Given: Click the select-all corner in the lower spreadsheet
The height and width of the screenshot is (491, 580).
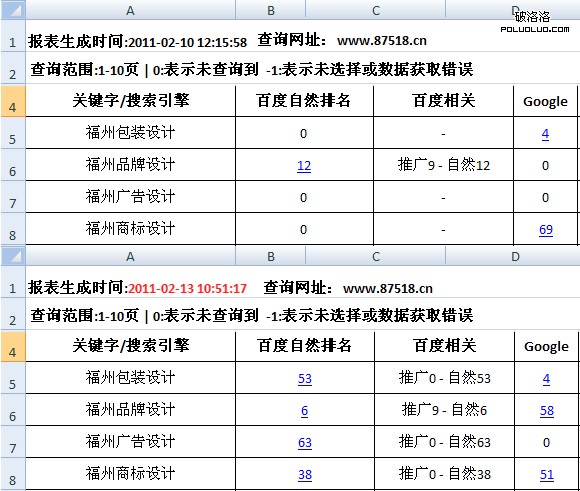Looking at the screenshot, I should [13, 256].
